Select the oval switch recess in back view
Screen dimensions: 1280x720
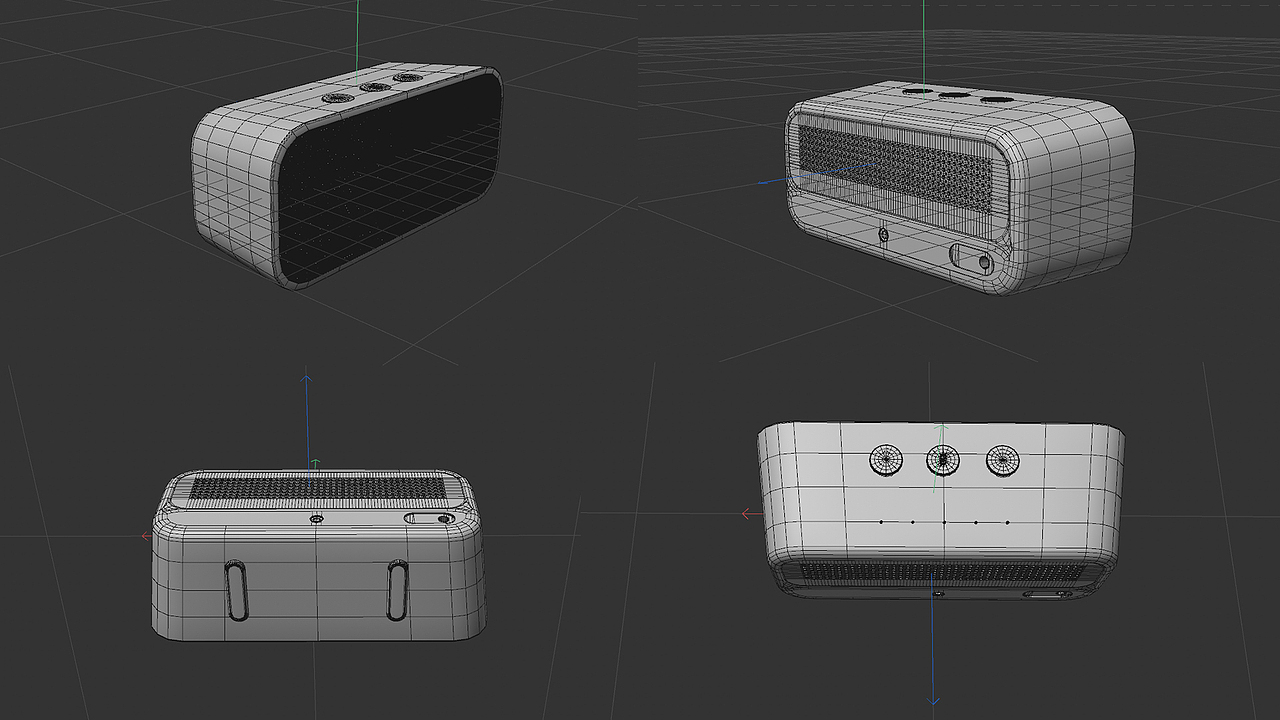pyautogui.click(x=972, y=259)
